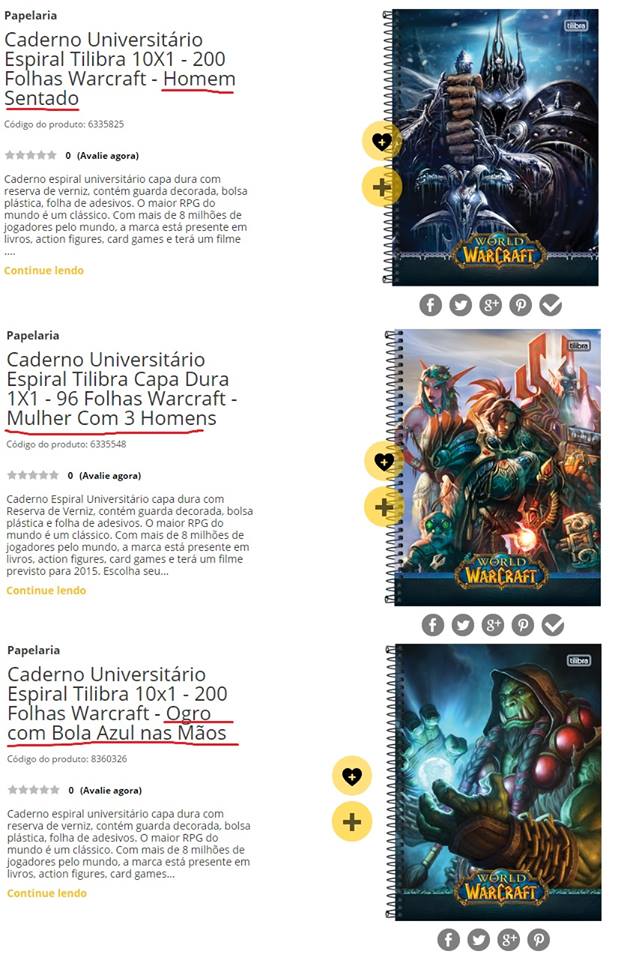Click plus icon for Ogro notebook
This screenshot has height=960, width=642.
[352, 822]
